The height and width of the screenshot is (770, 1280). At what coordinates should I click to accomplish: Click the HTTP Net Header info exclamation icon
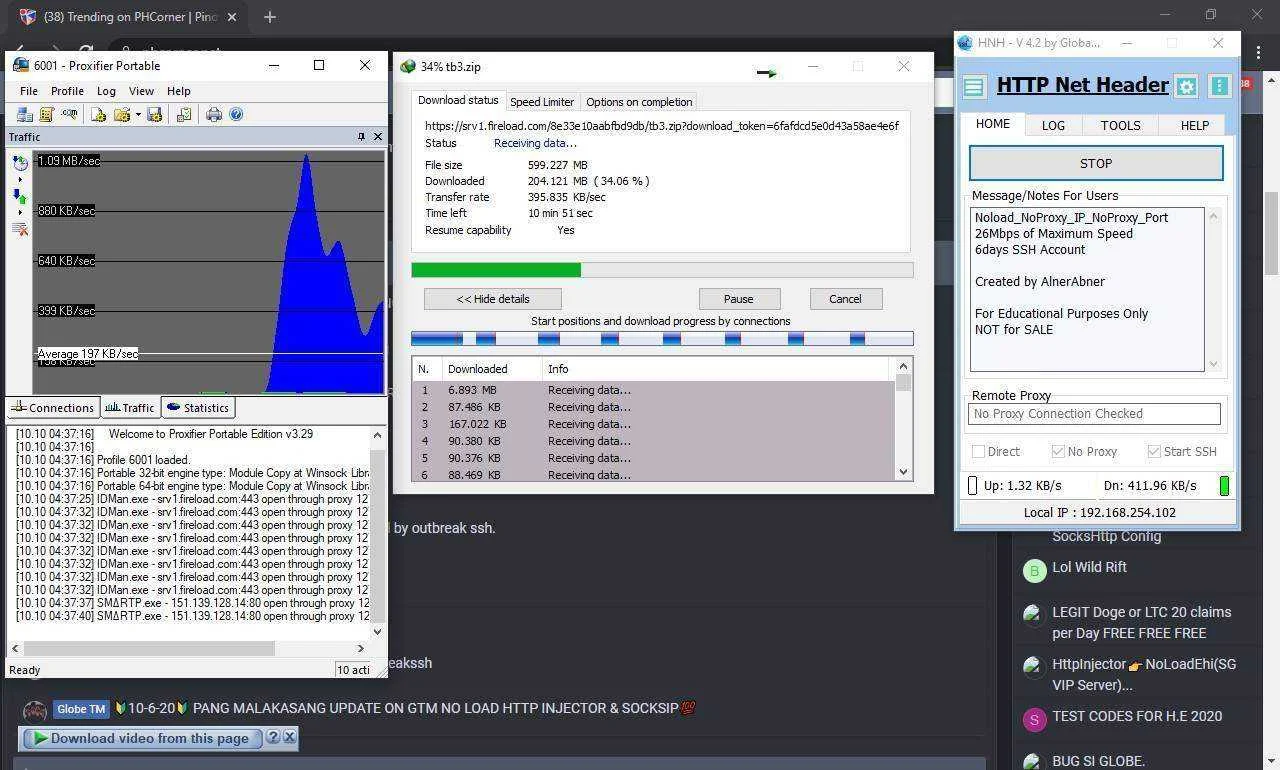(x=1219, y=87)
